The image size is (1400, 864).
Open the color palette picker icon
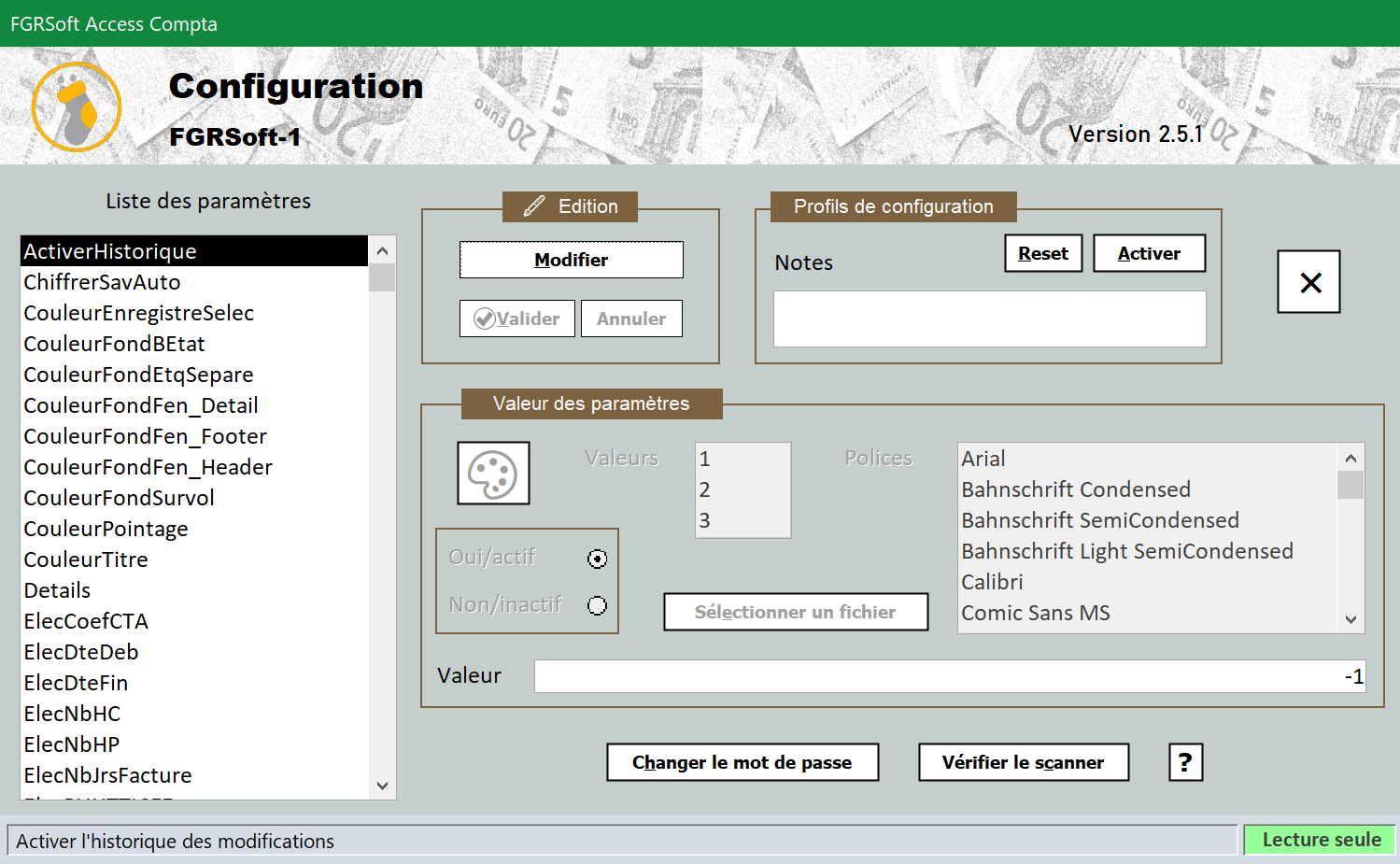tap(493, 474)
